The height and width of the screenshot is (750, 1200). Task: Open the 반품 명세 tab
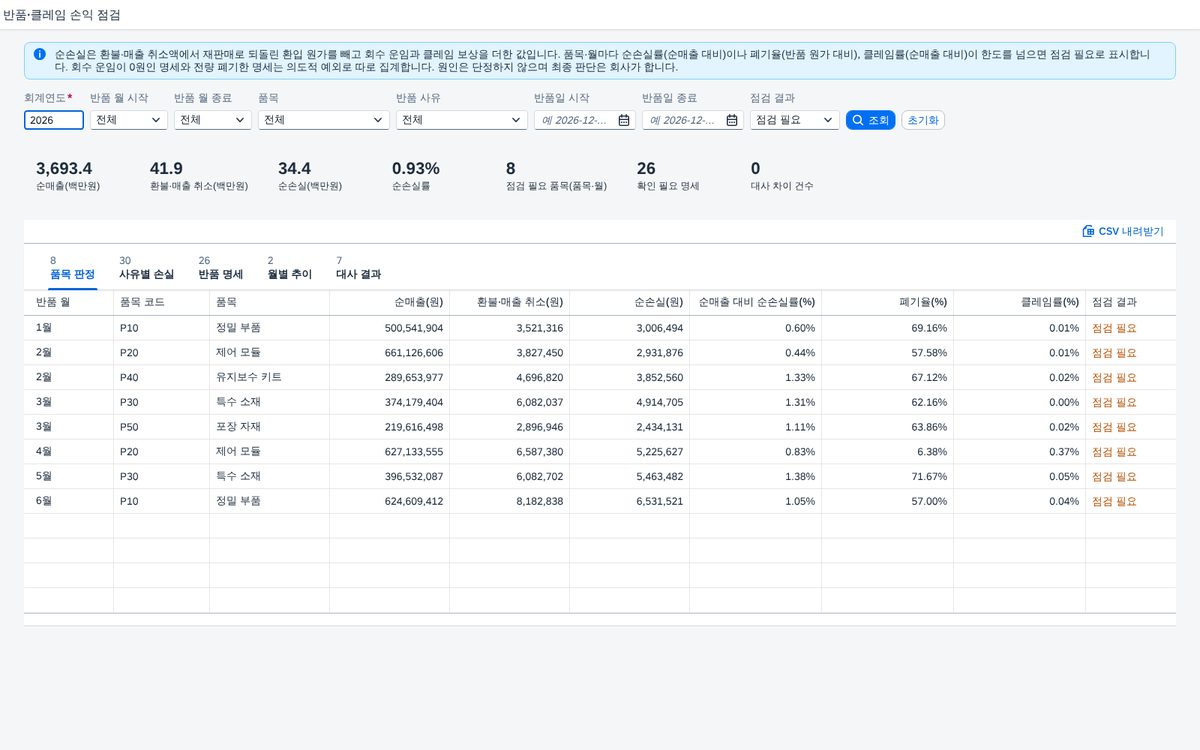coord(220,268)
